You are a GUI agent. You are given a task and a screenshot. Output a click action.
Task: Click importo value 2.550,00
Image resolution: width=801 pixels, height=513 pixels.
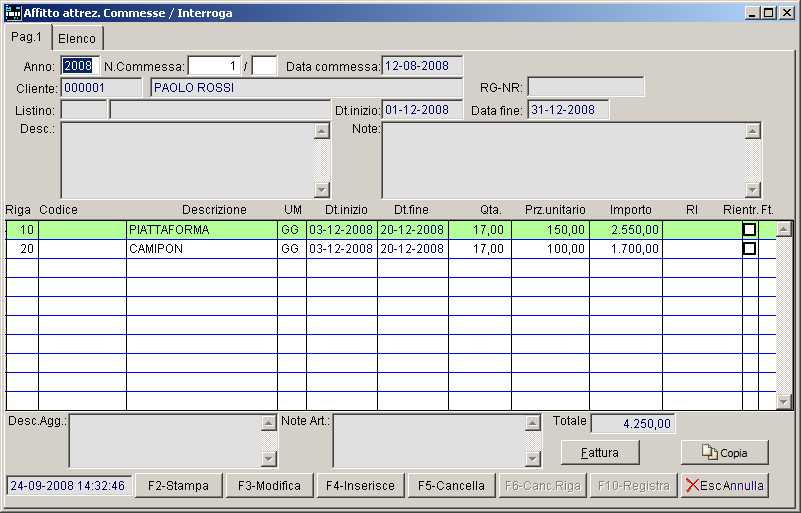(x=626, y=229)
